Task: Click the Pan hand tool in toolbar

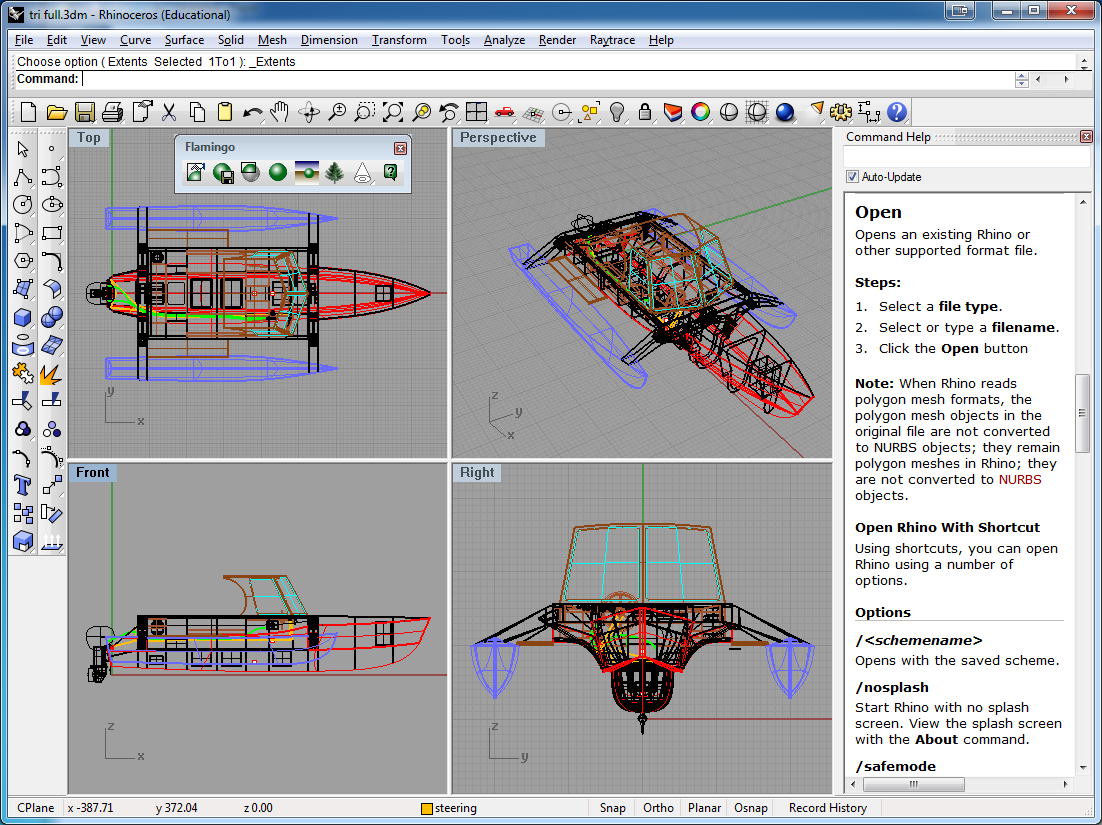Action: point(281,112)
